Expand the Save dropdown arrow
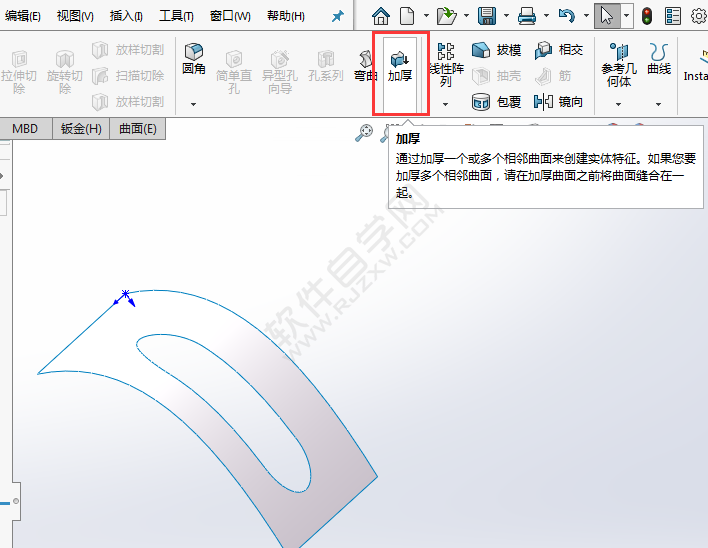Viewport: 708px width, 548px height. 506,16
